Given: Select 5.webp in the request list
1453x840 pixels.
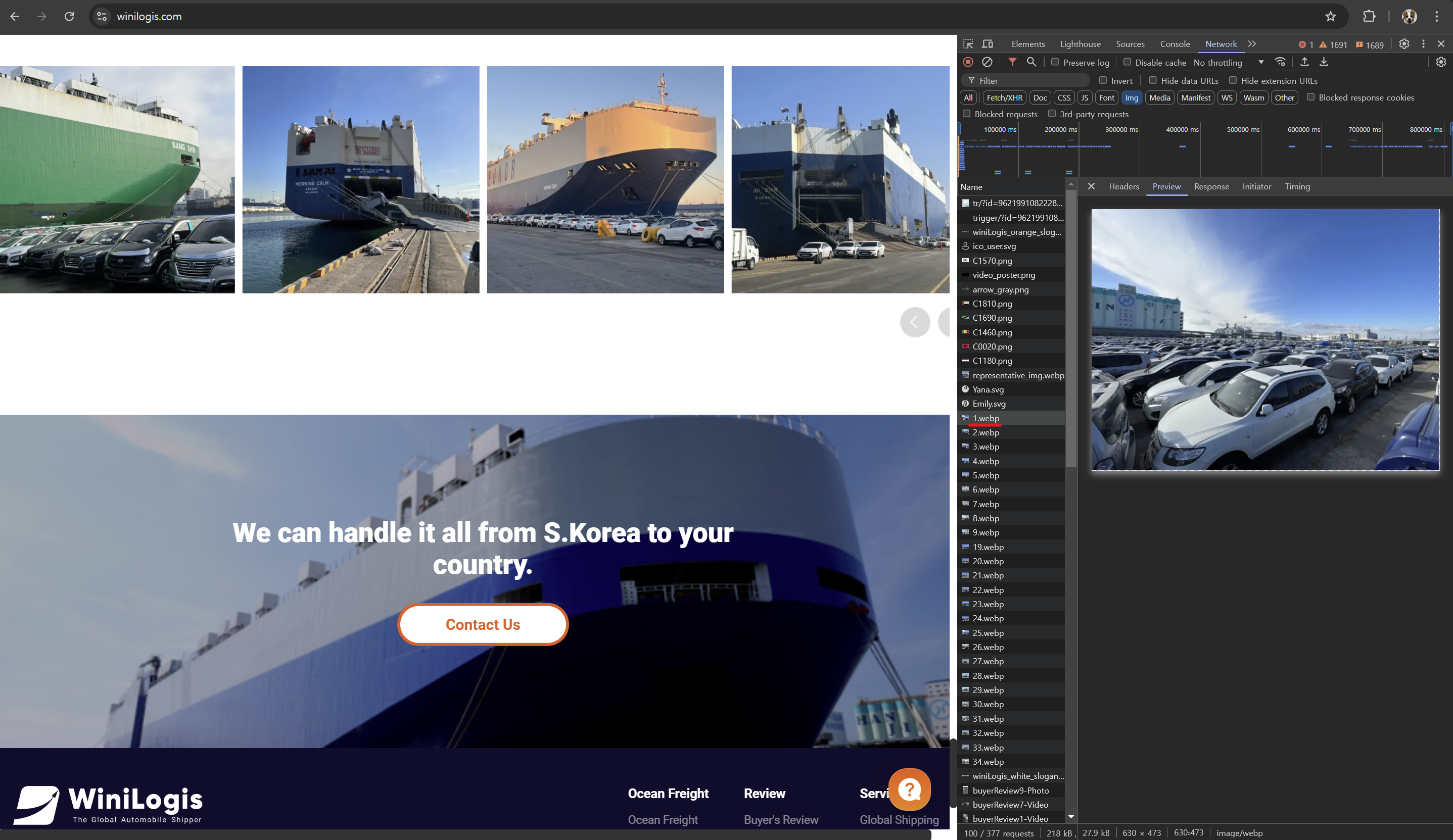Looking at the screenshot, I should 986,475.
